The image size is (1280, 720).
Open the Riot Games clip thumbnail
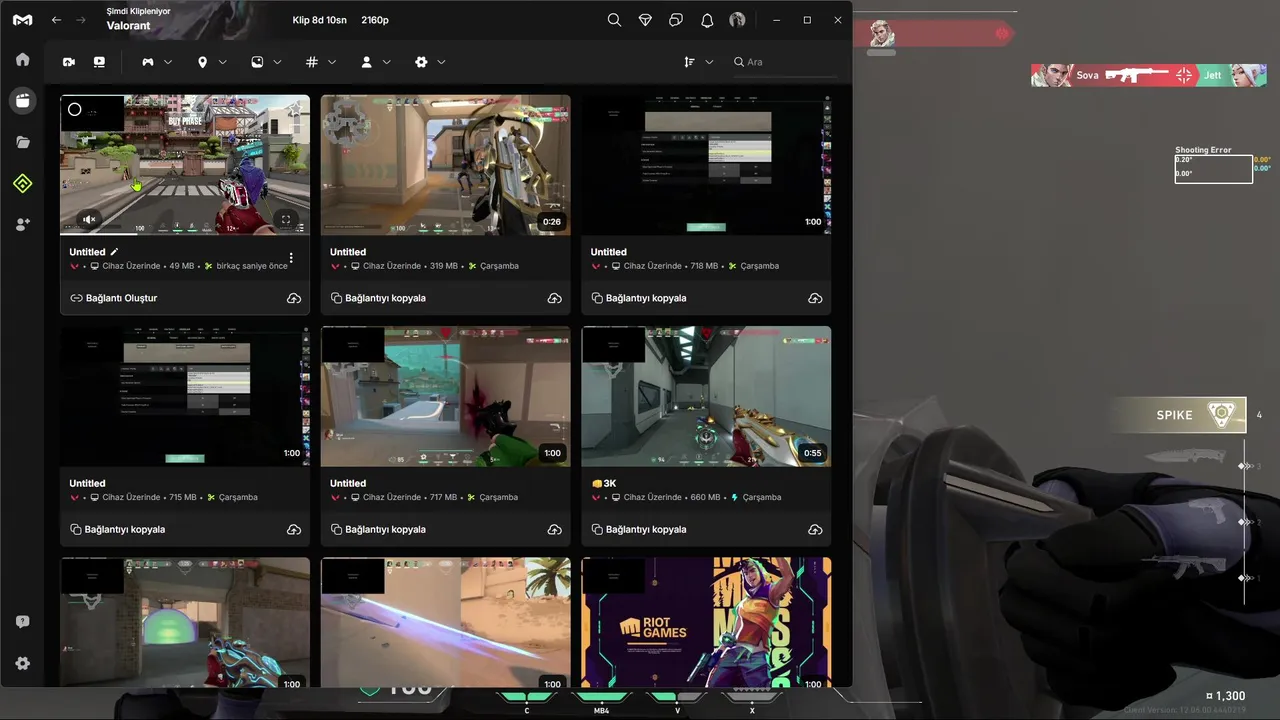706,622
